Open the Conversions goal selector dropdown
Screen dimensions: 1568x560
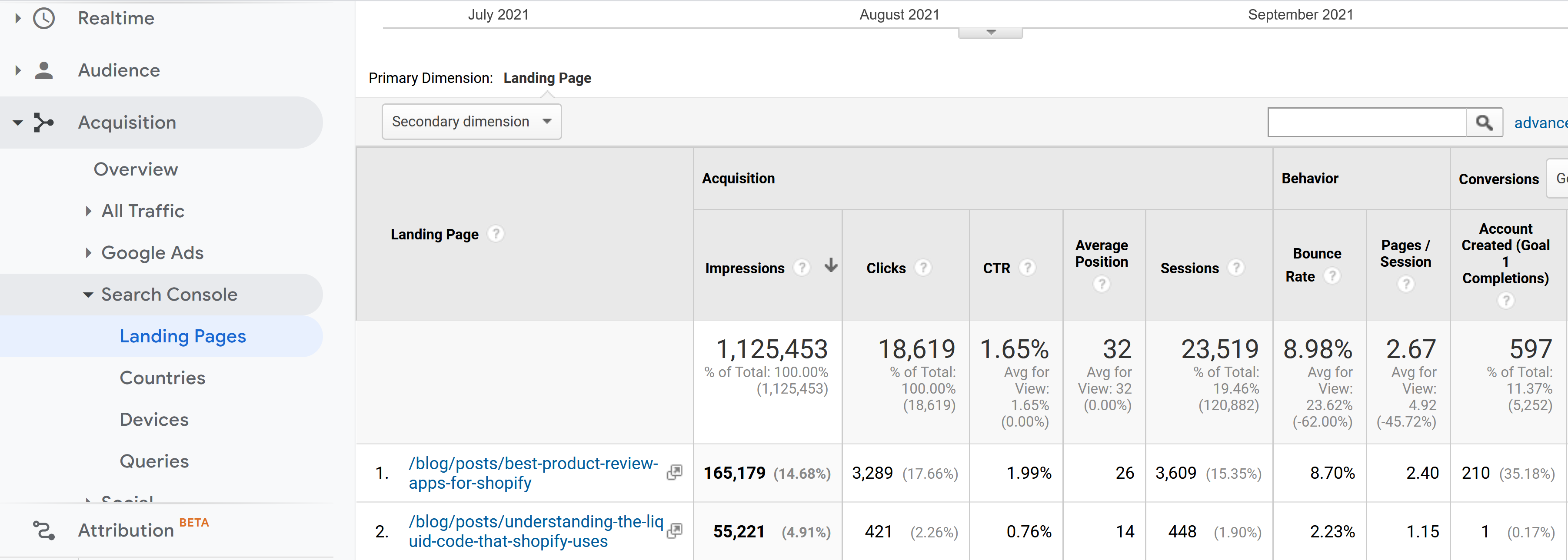point(1557,179)
